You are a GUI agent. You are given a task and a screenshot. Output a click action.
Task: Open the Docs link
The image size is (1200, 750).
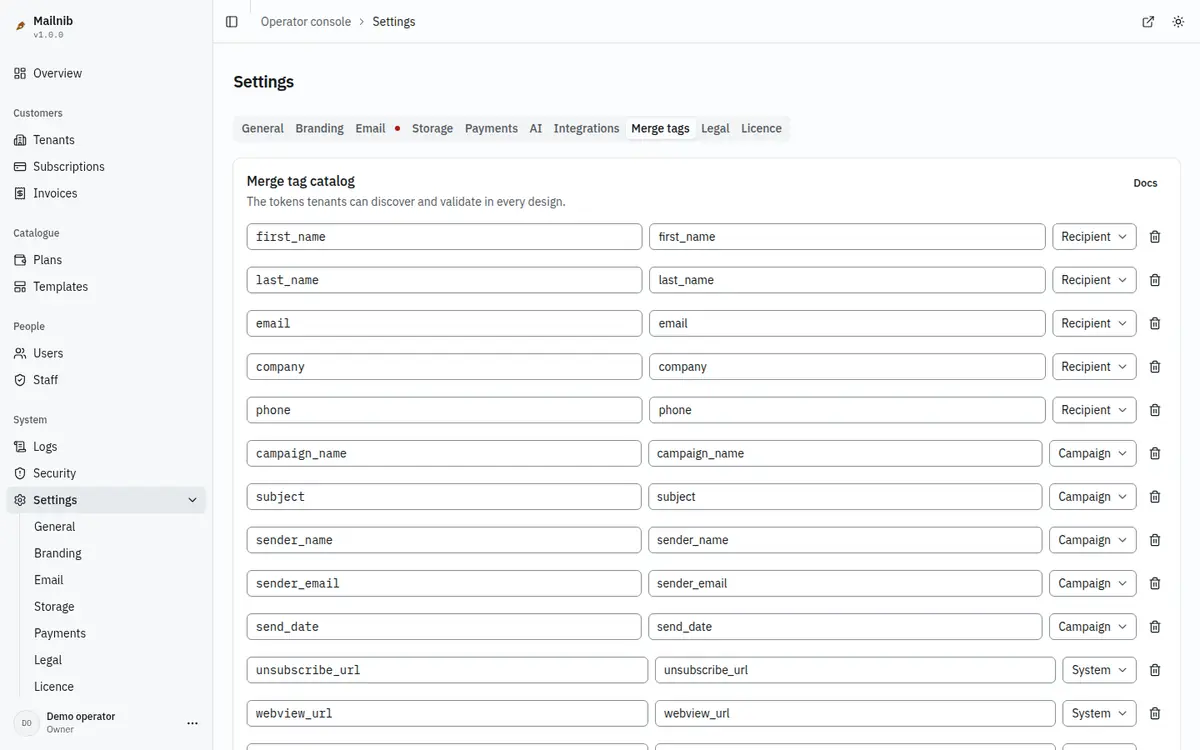pyautogui.click(x=1145, y=183)
